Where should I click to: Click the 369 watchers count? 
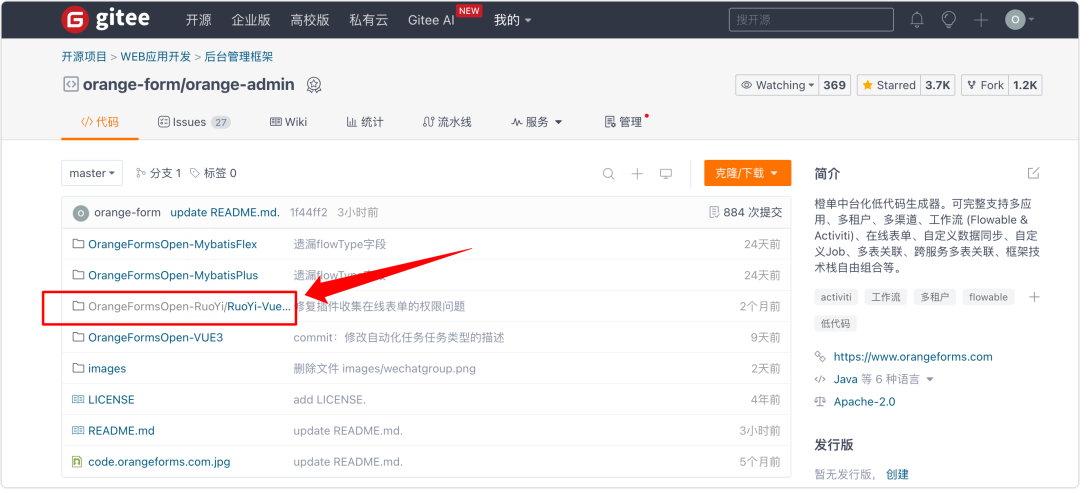click(x=834, y=85)
